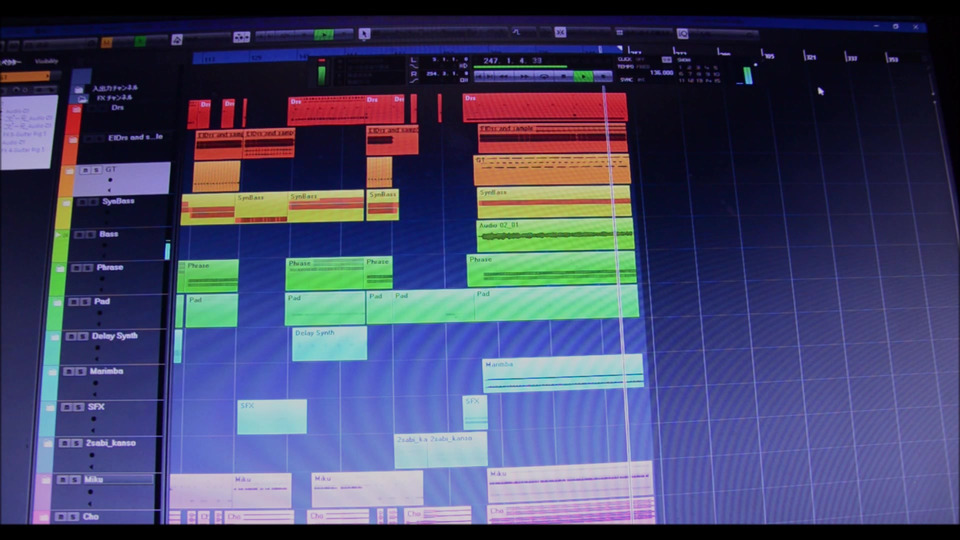Open the 入出力チャンネル folder
The width and height of the screenshot is (960, 540).
click(x=78, y=89)
